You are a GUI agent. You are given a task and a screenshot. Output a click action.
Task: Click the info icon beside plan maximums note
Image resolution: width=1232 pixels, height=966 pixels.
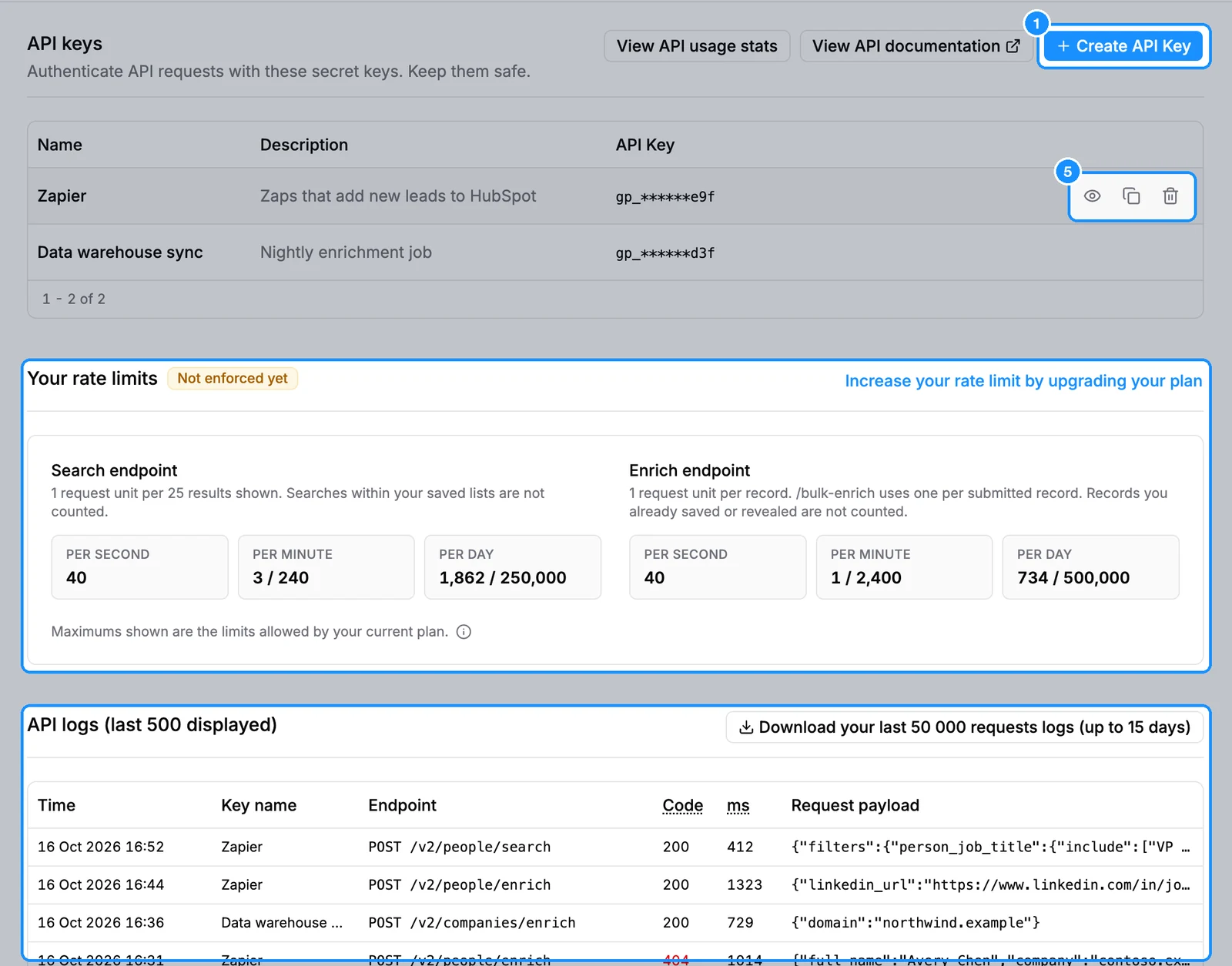[x=464, y=632]
